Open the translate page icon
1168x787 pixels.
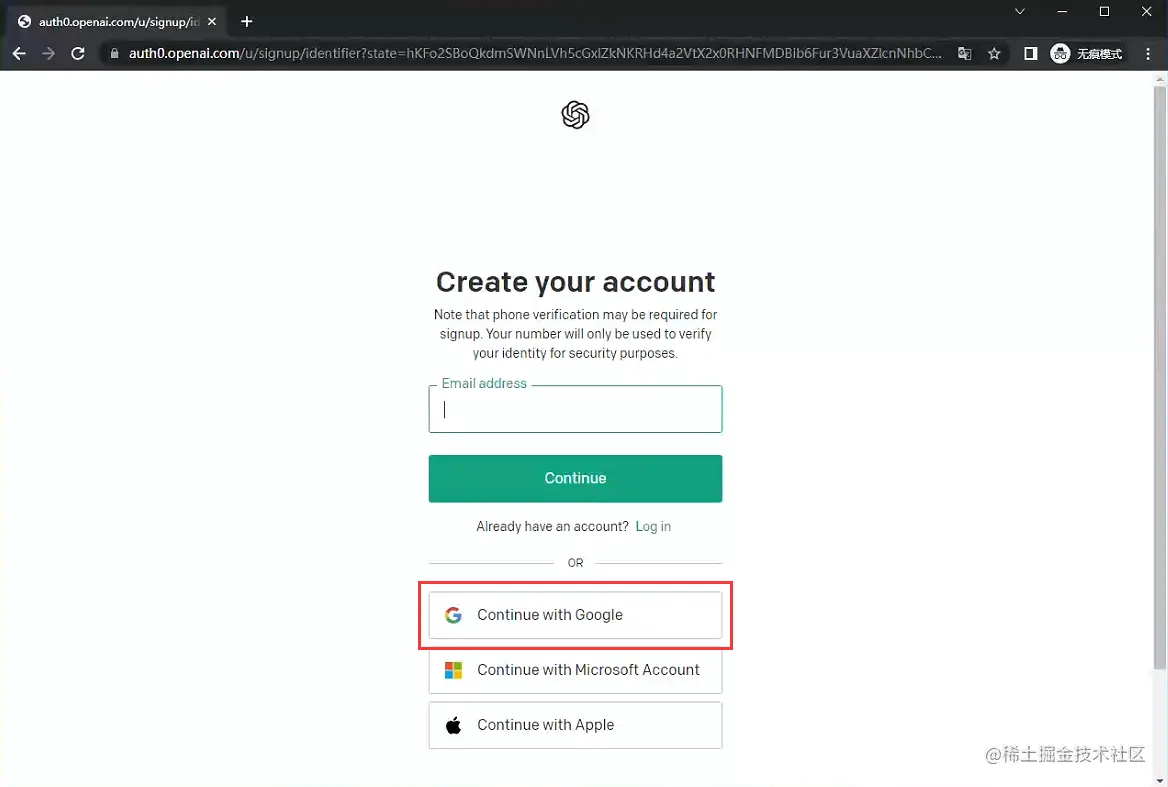pos(964,54)
